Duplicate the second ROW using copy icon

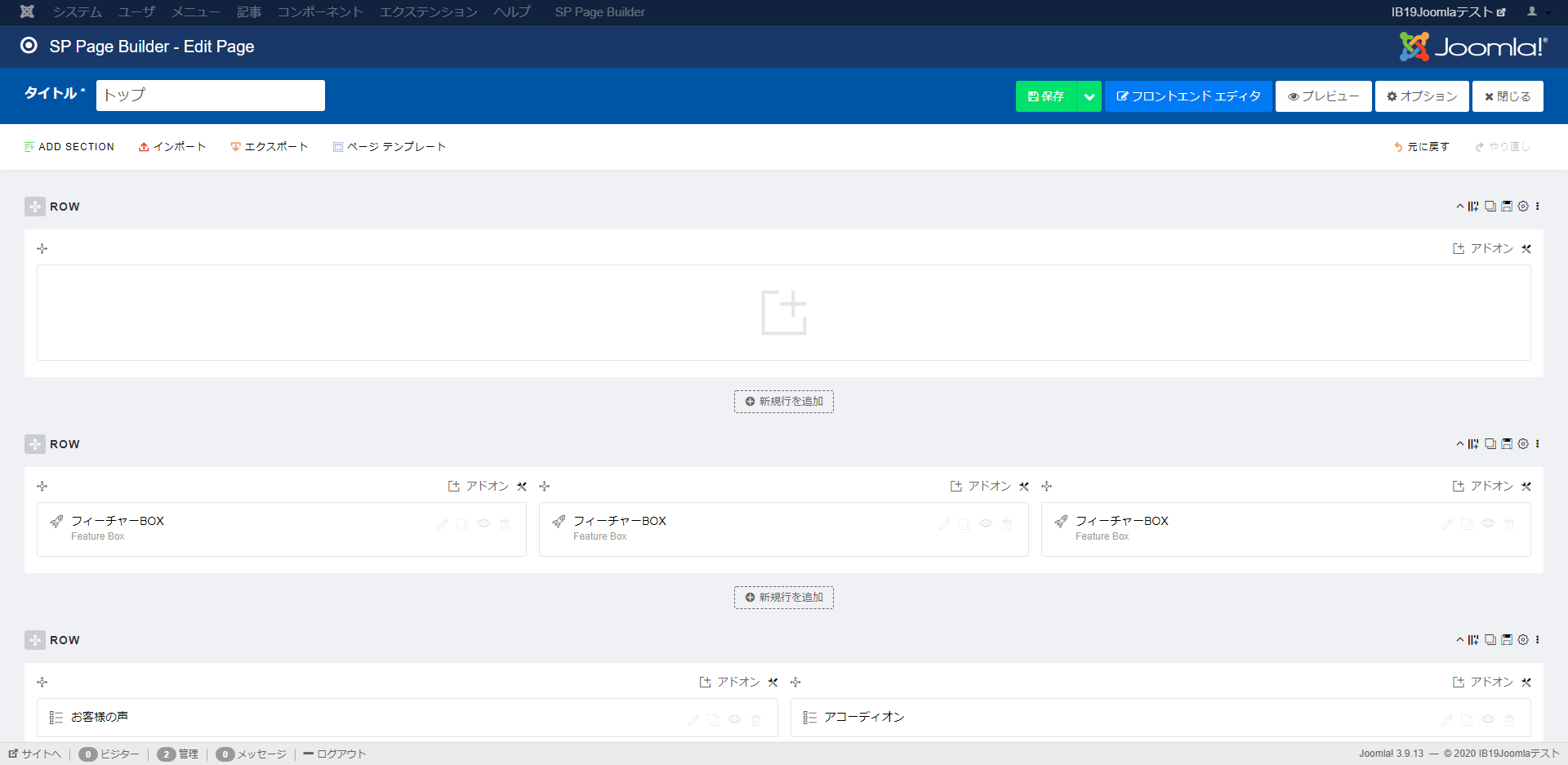tap(1490, 444)
